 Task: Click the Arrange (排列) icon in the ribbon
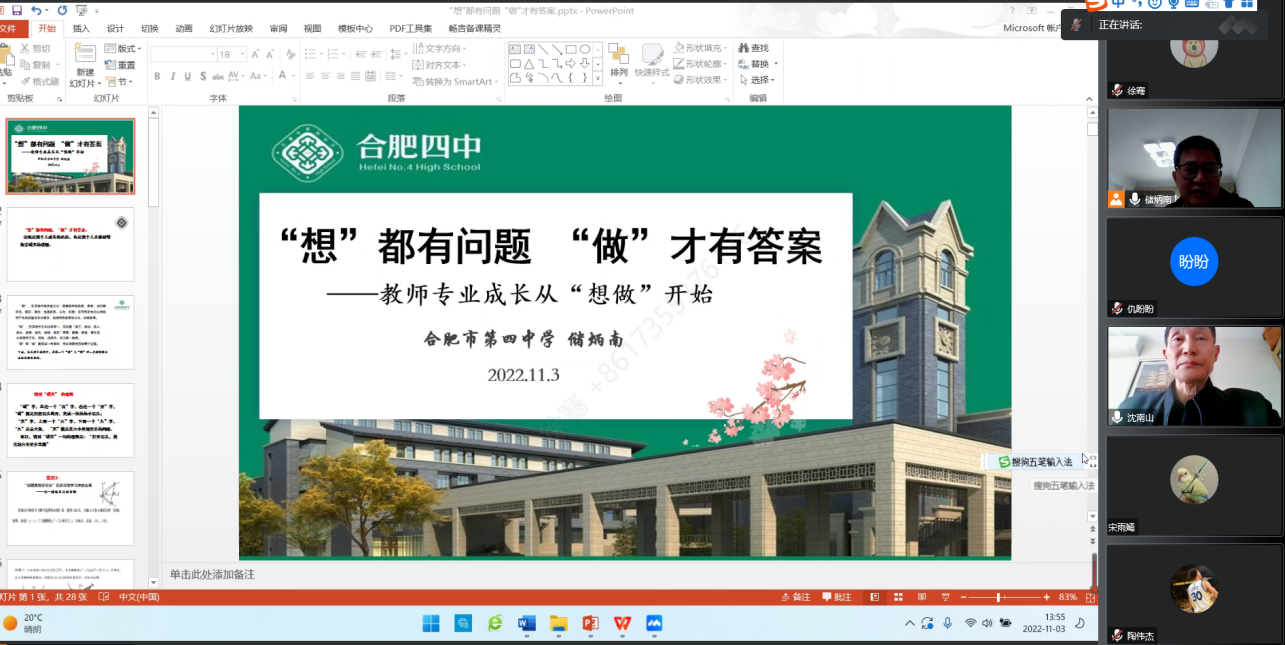pyautogui.click(x=618, y=58)
